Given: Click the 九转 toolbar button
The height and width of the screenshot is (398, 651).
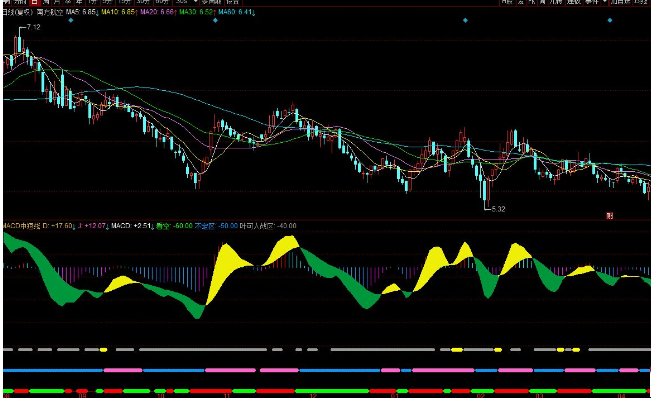Looking at the screenshot, I should coord(556,2).
